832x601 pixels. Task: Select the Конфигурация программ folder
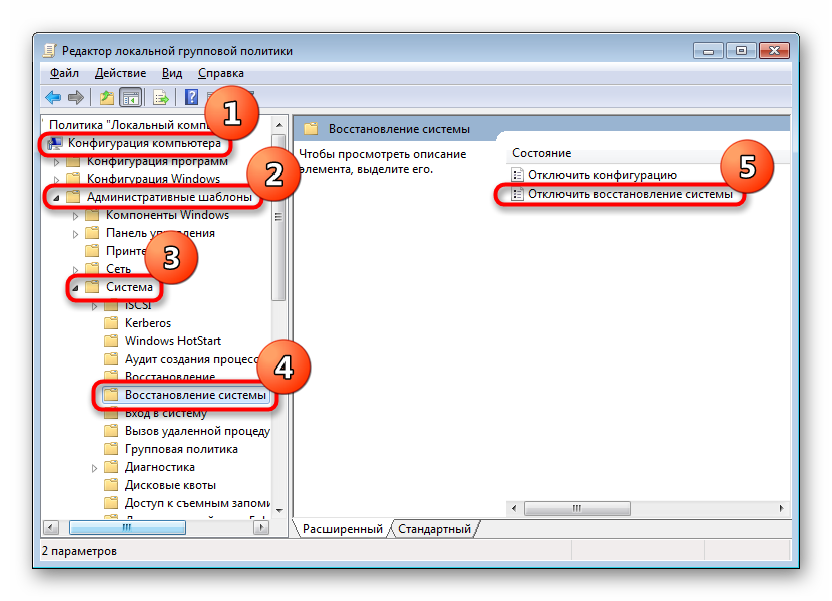pyautogui.click(x=157, y=161)
